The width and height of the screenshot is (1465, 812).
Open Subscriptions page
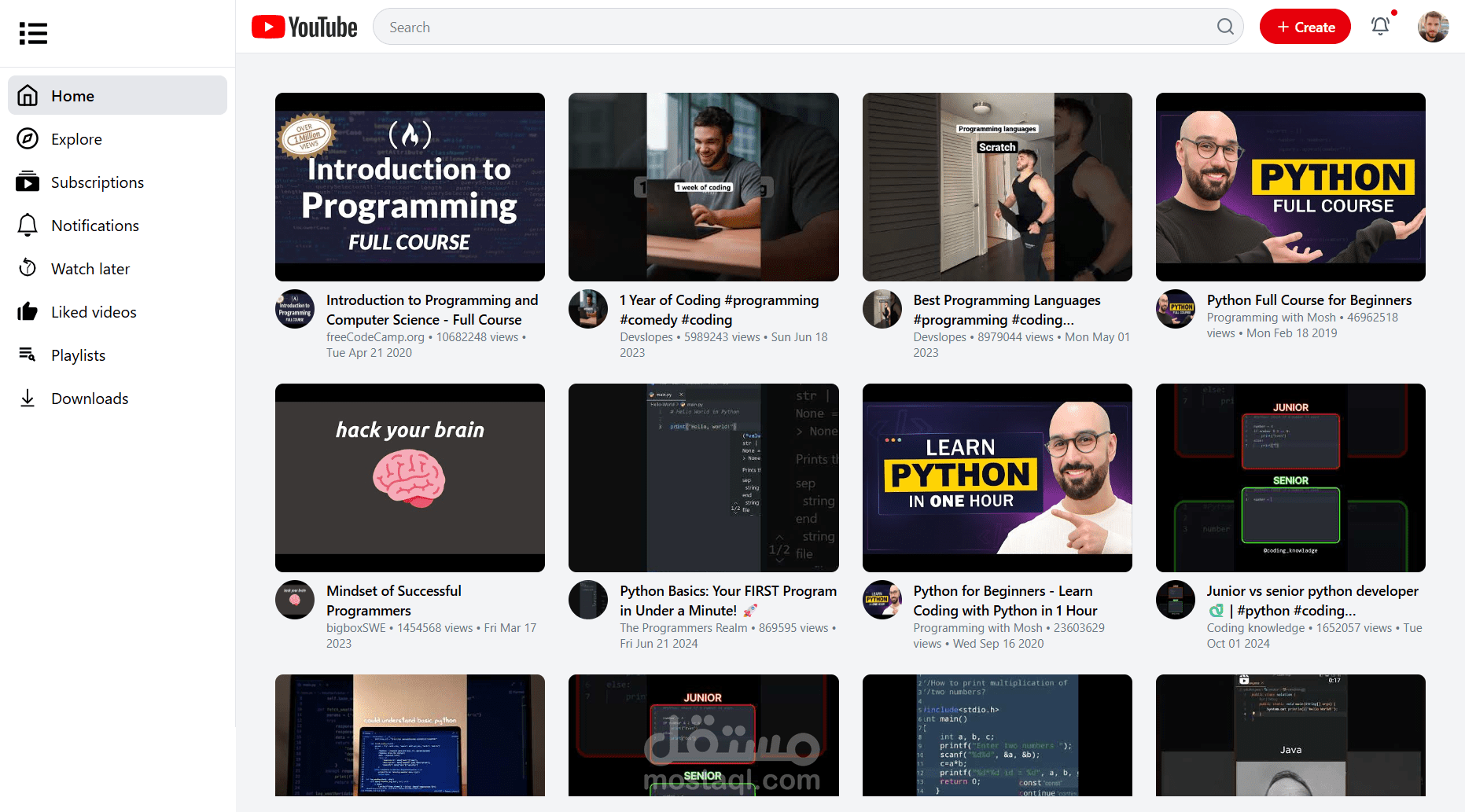(x=117, y=182)
